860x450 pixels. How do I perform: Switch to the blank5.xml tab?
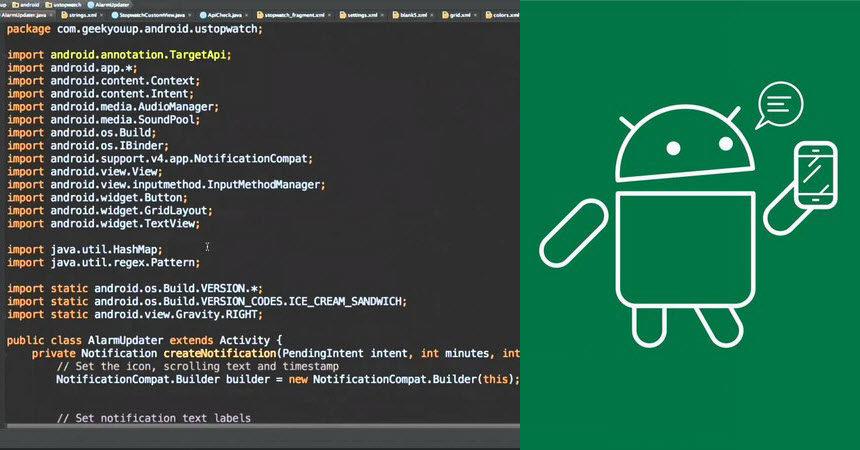(413, 15)
